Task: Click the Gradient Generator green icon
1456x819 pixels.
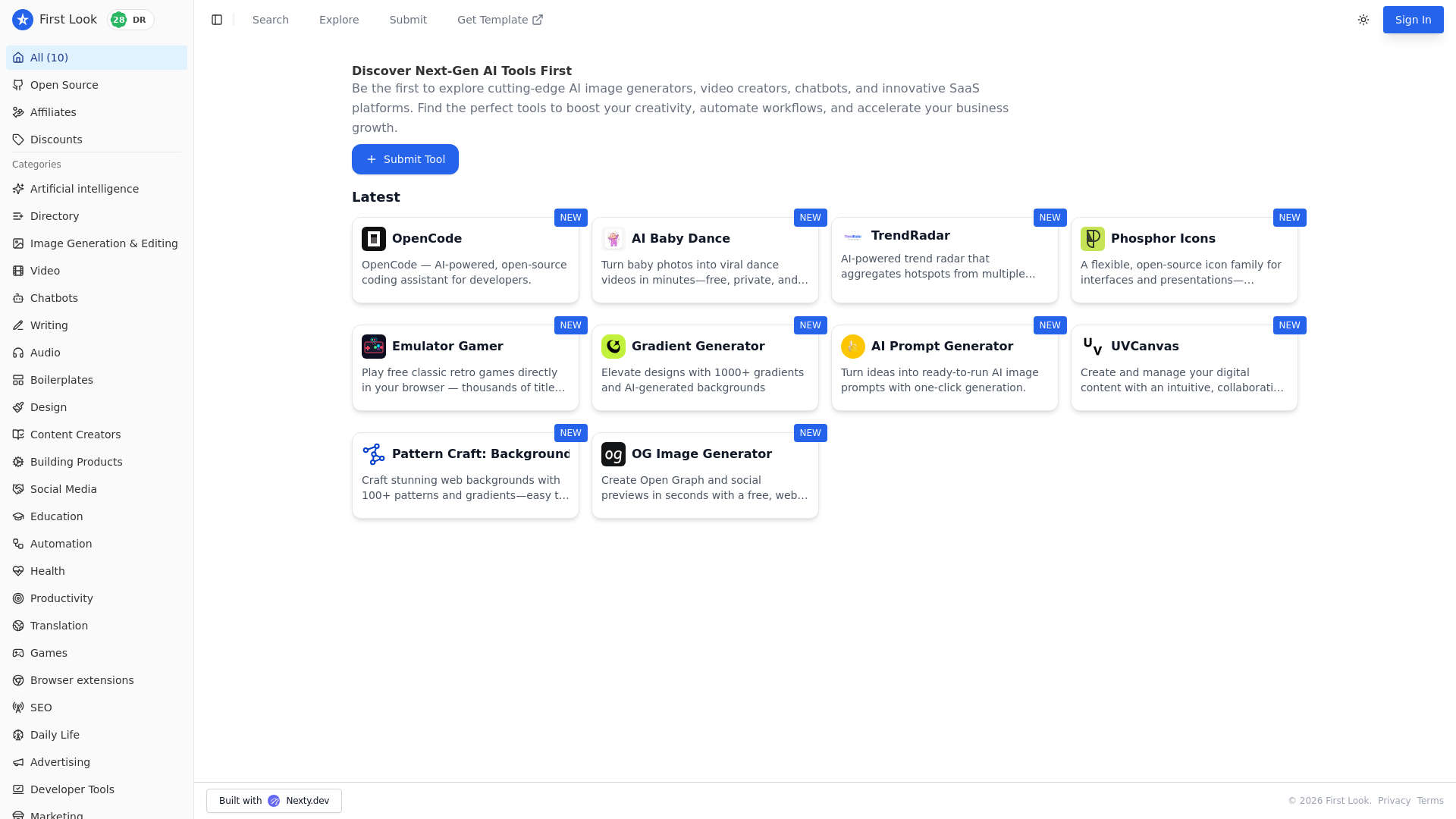Action: tap(613, 347)
